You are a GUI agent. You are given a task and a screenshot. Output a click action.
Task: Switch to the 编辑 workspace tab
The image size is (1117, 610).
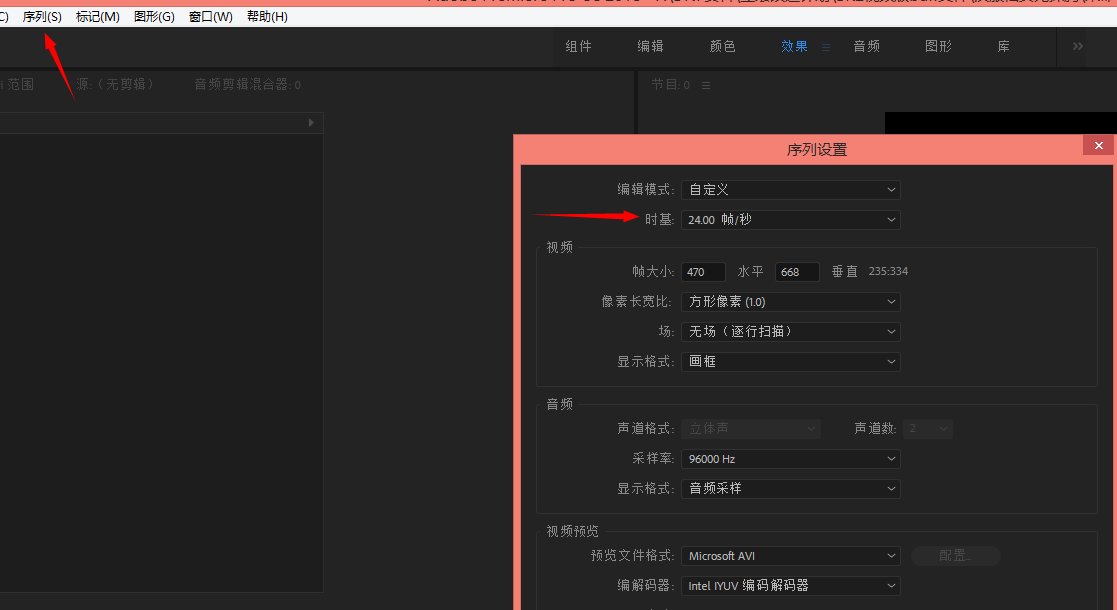650,46
